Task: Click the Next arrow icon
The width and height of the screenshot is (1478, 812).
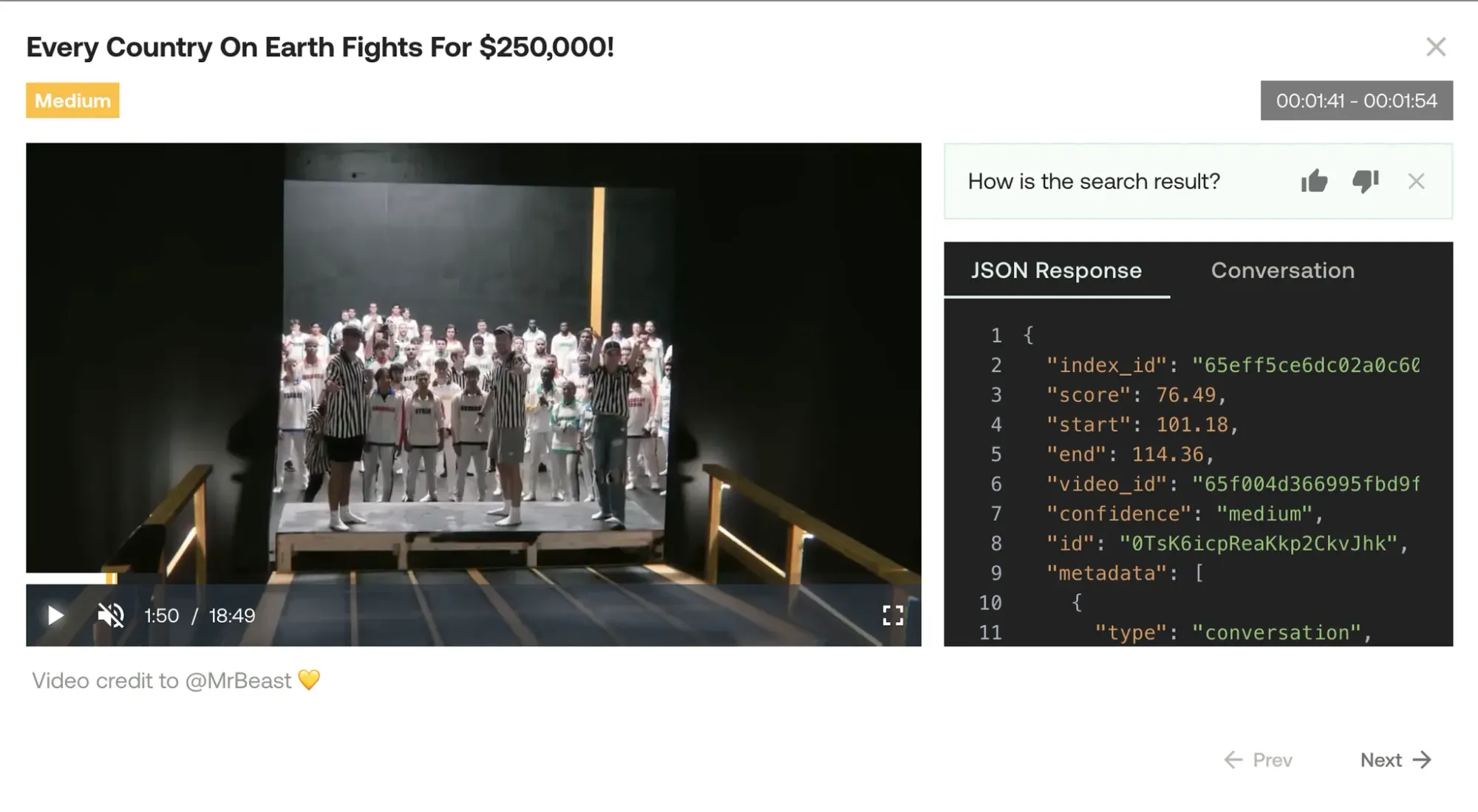Action: pyautogui.click(x=1422, y=760)
